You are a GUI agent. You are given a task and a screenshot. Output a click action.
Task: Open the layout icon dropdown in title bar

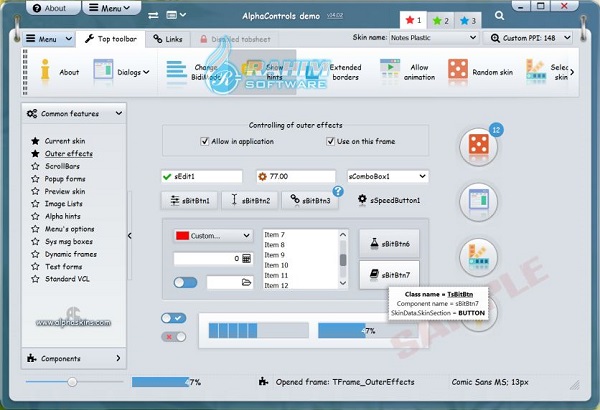pyautogui.click(x=176, y=15)
